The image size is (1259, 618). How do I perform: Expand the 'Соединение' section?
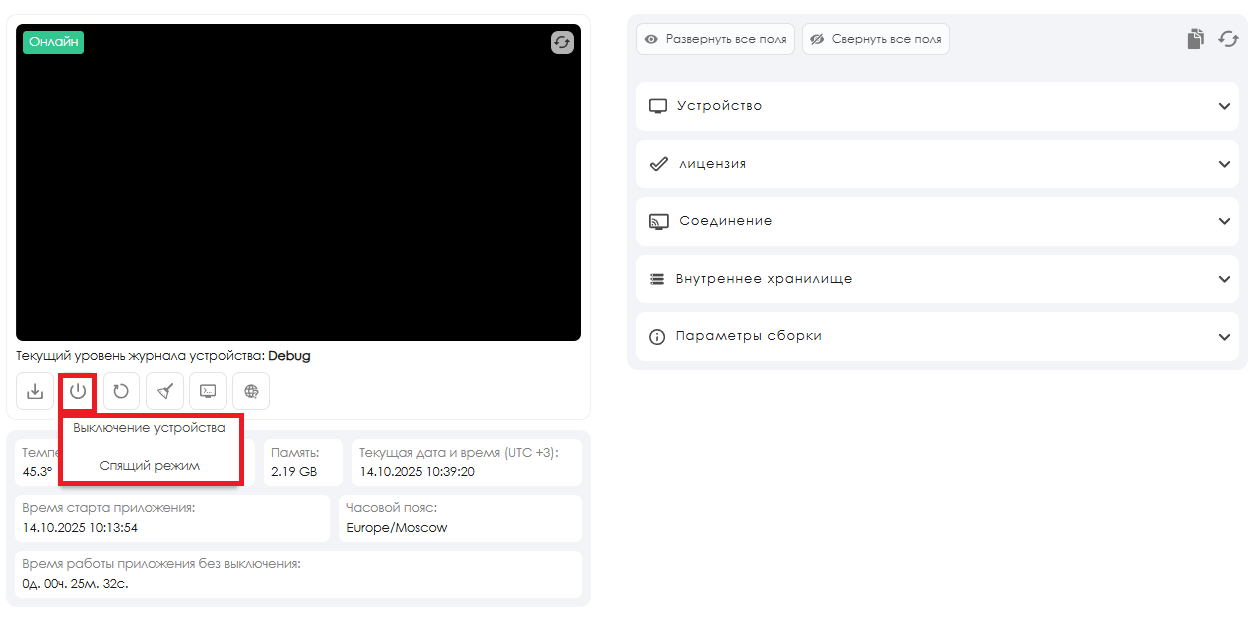point(937,221)
